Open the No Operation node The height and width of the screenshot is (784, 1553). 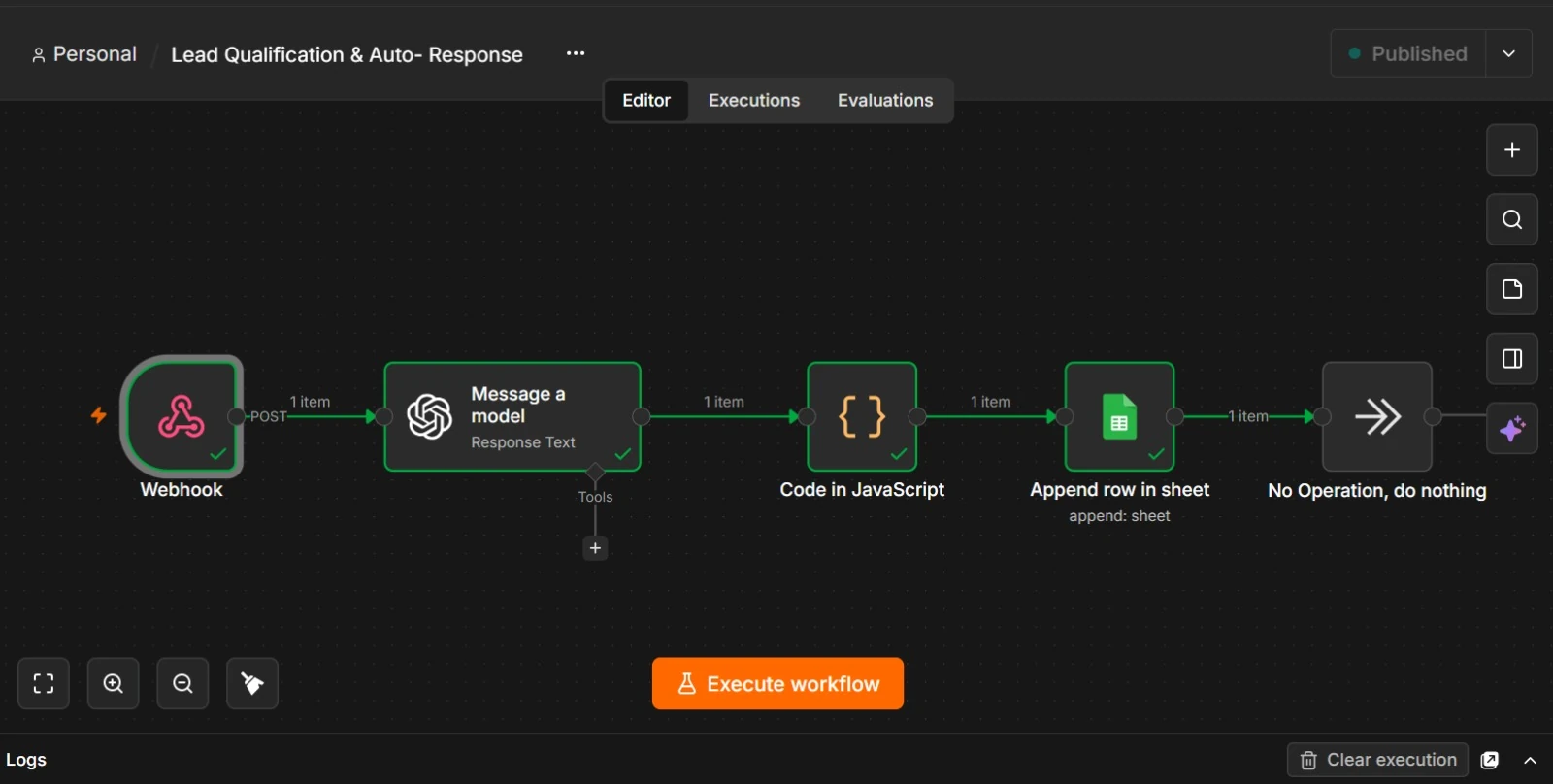point(1377,416)
